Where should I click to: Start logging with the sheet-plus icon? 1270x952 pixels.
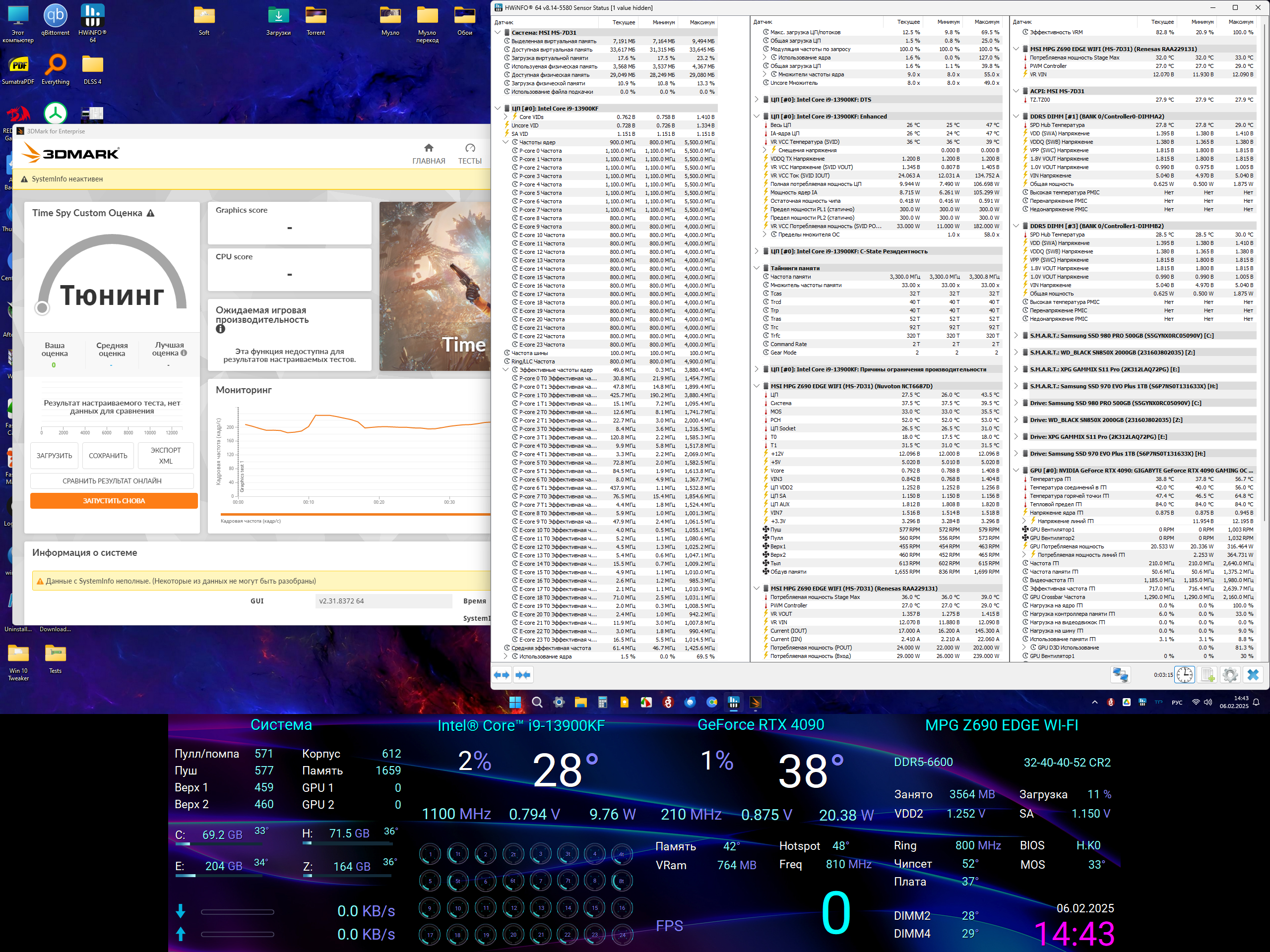pos(1207,675)
